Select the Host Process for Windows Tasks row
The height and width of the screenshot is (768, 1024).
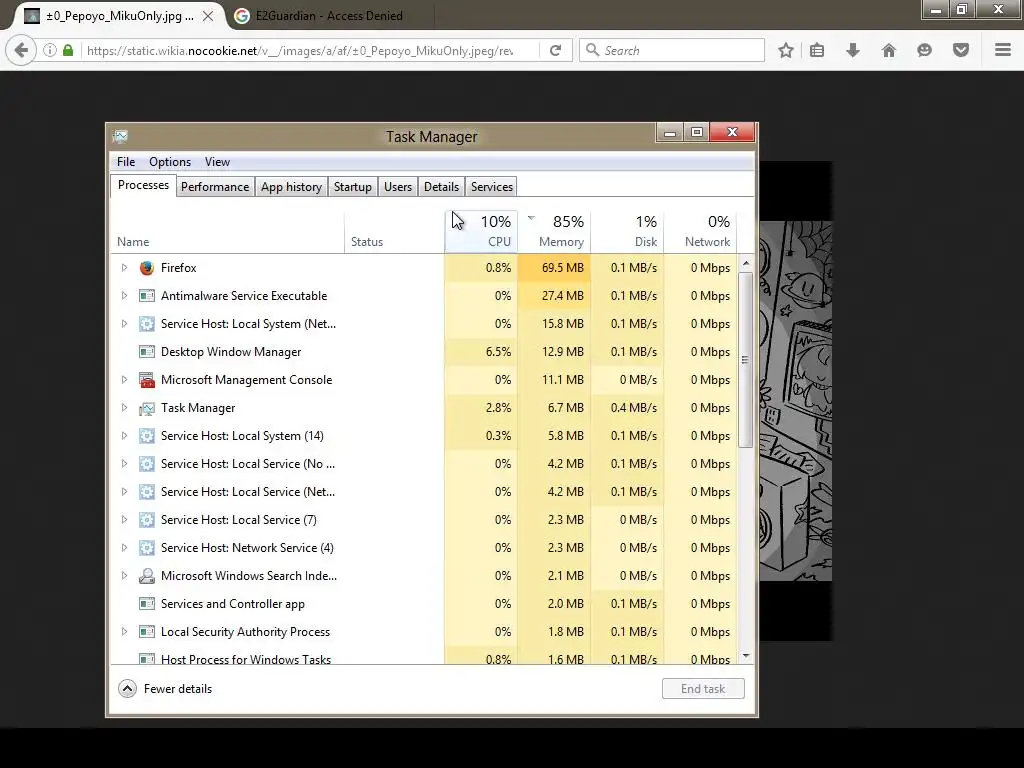pos(424,657)
